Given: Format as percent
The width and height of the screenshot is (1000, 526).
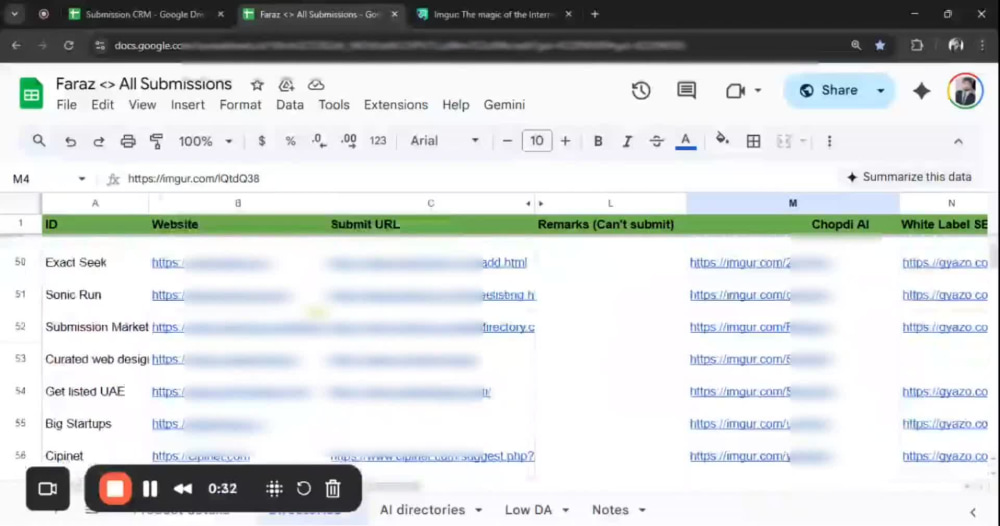Looking at the screenshot, I should [x=290, y=142].
